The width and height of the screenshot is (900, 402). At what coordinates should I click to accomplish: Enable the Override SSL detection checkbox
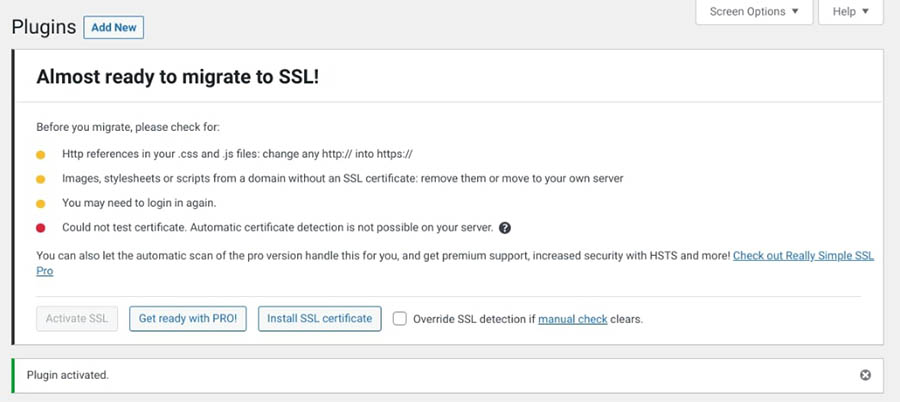[400, 319]
